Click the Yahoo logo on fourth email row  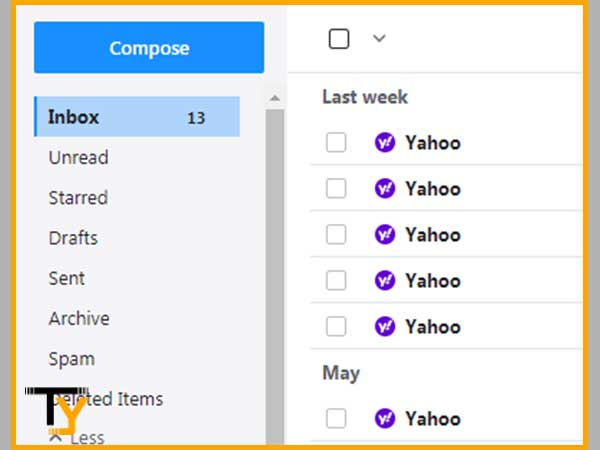tap(385, 280)
